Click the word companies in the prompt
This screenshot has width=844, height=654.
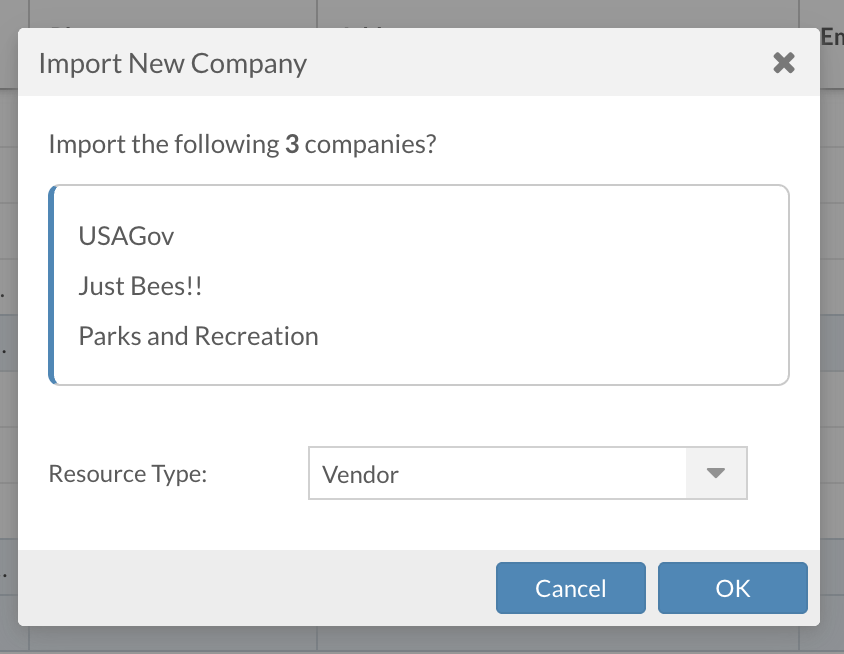click(x=370, y=144)
